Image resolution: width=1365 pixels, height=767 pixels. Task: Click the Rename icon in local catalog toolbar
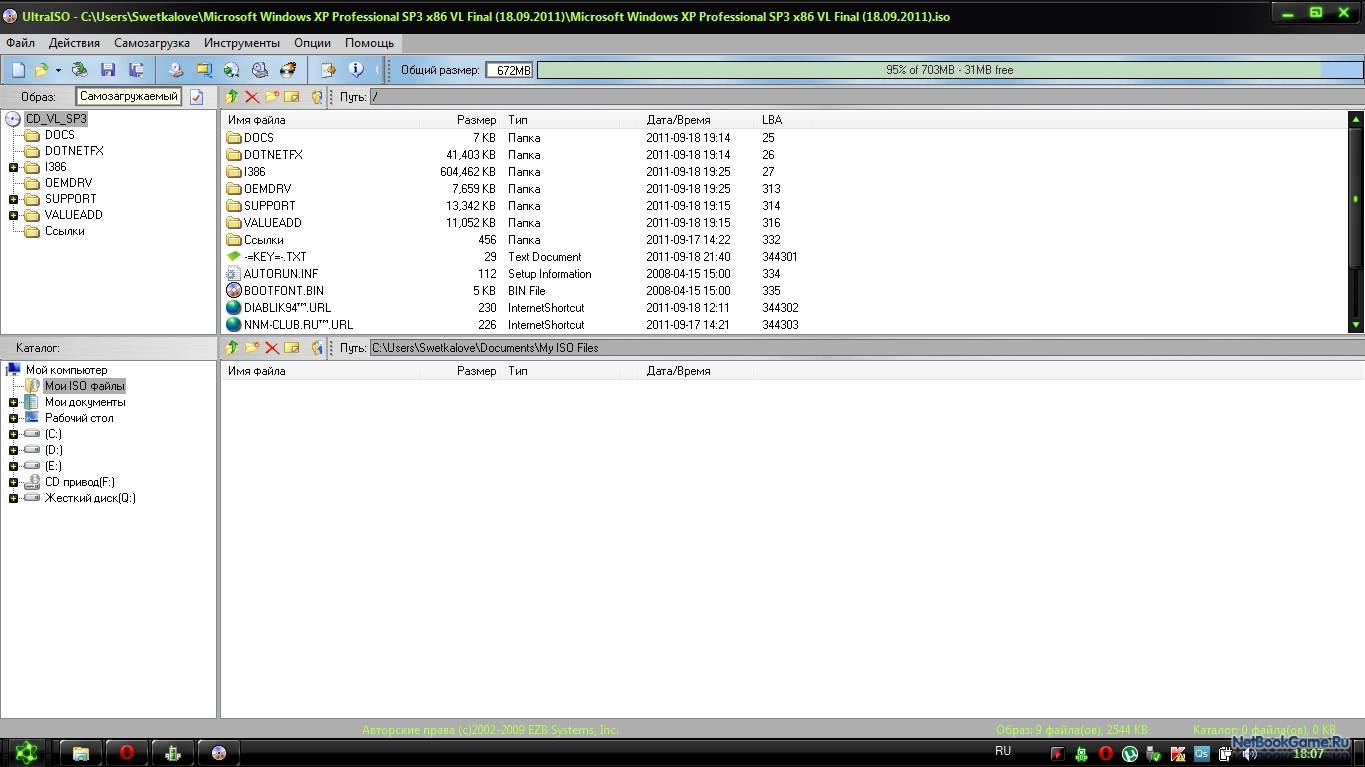tap(292, 348)
